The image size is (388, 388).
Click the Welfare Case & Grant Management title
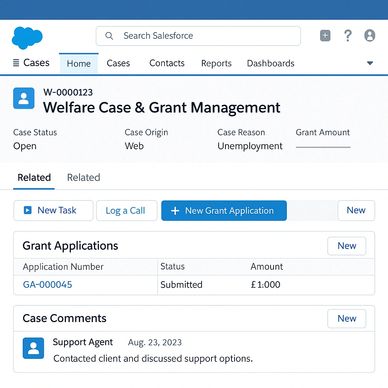point(162,108)
